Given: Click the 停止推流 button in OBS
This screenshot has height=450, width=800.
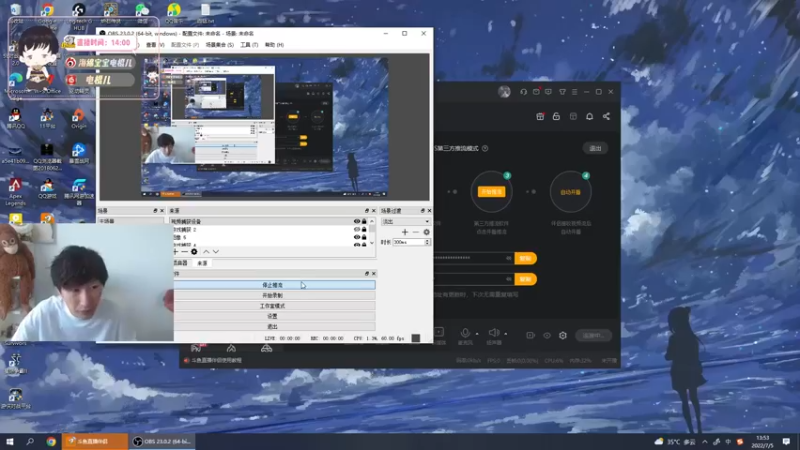Looking at the screenshot, I should click(274, 285).
